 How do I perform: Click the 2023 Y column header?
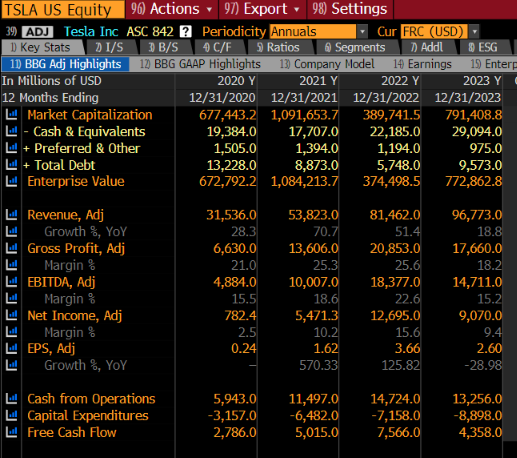click(x=482, y=81)
